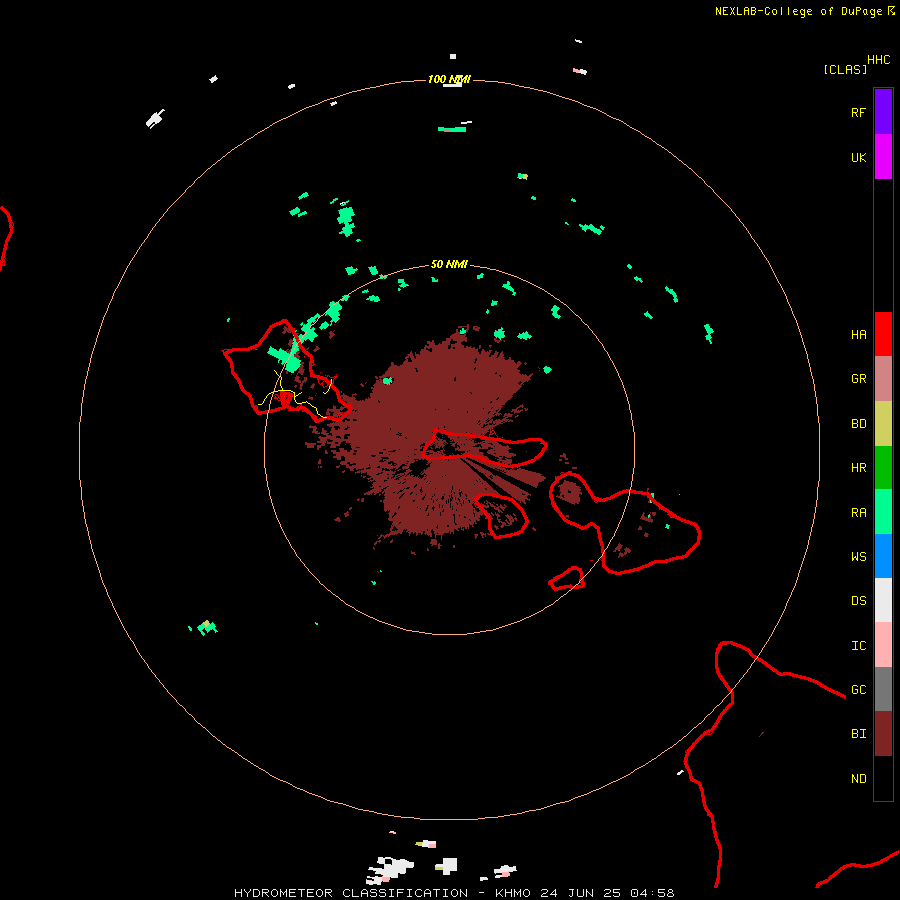This screenshot has width=900, height=900.
Task: Click the HHC product label
Action: click(879, 60)
